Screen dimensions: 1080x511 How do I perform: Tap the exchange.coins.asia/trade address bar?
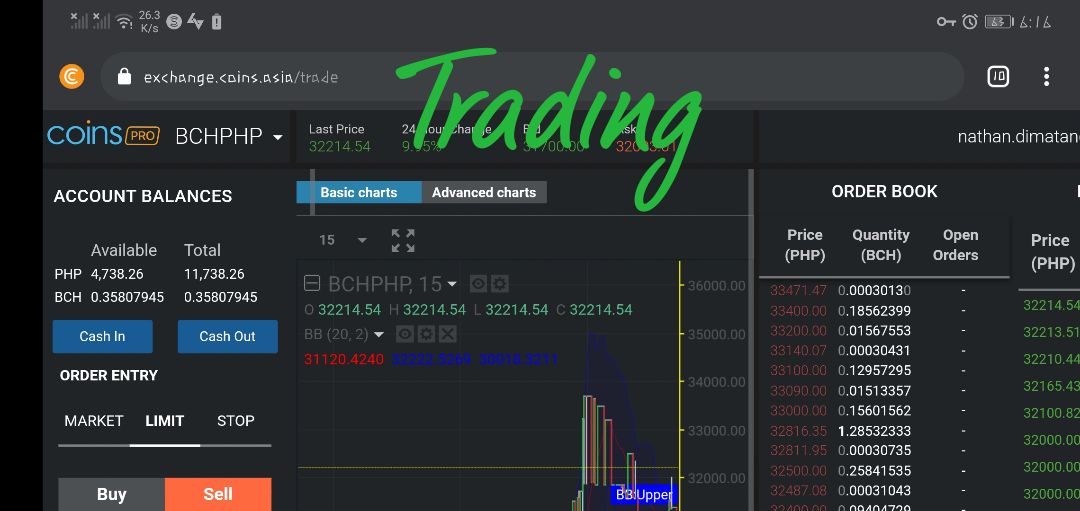pyautogui.click(x=532, y=76)
